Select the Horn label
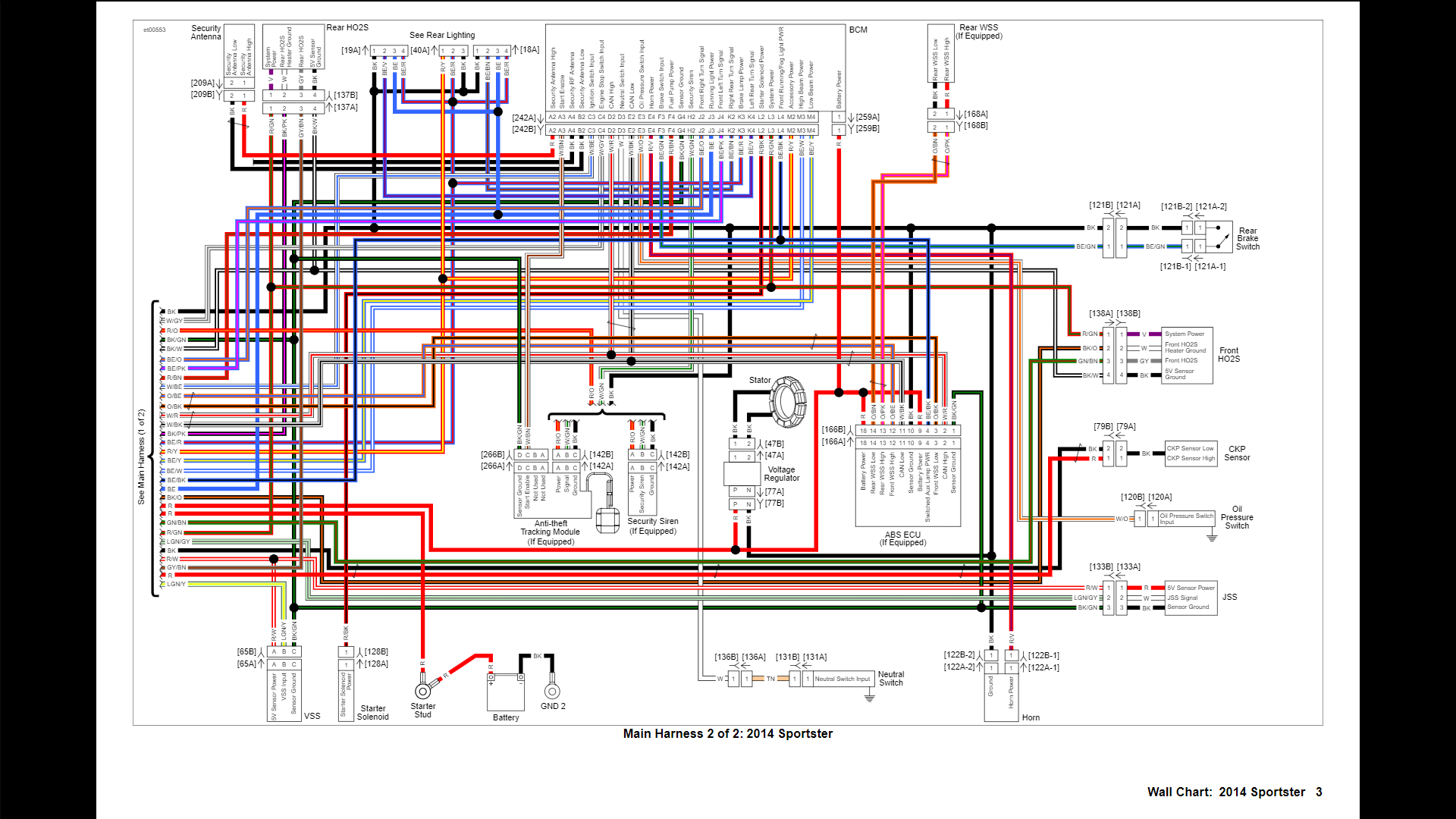 click(1031, 717)
